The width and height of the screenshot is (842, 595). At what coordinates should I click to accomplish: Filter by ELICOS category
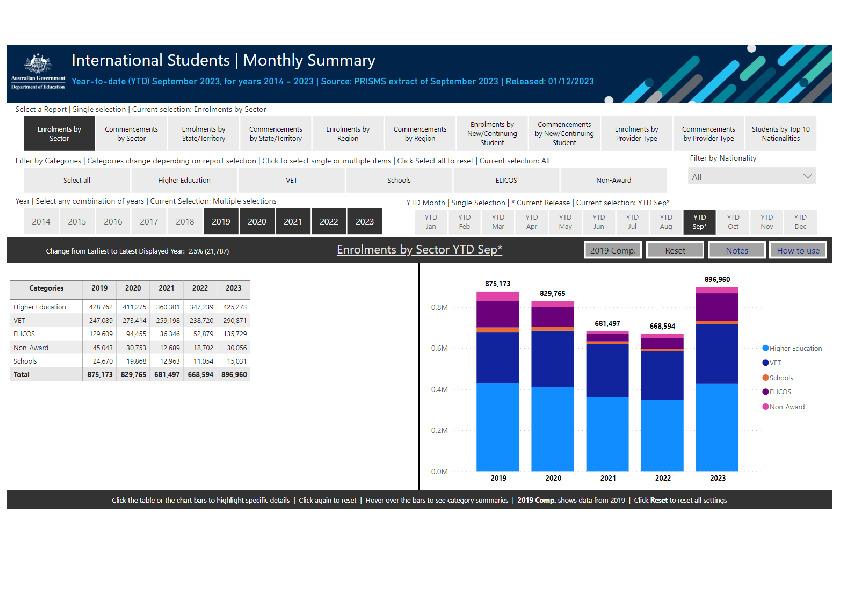[x=506, y=180]
